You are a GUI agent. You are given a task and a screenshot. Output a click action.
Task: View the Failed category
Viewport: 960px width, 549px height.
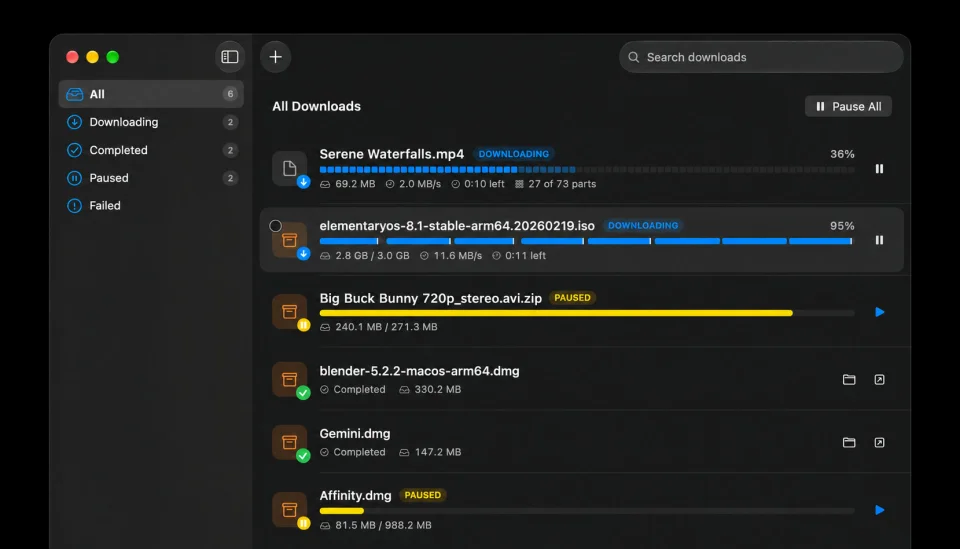click(x=151, y=206)
